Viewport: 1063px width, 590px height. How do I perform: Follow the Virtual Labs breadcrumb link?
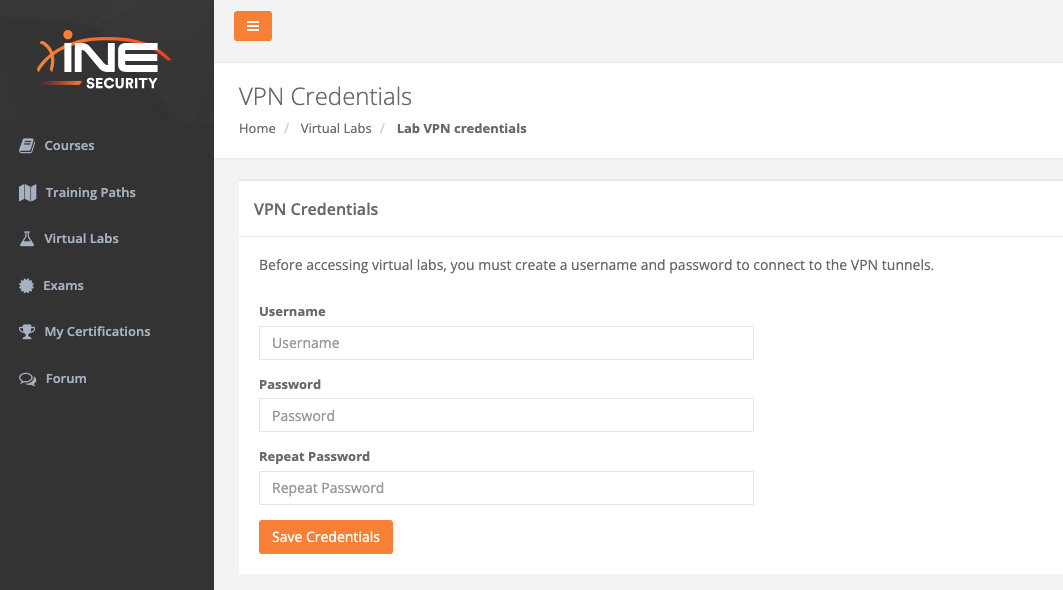336,128
